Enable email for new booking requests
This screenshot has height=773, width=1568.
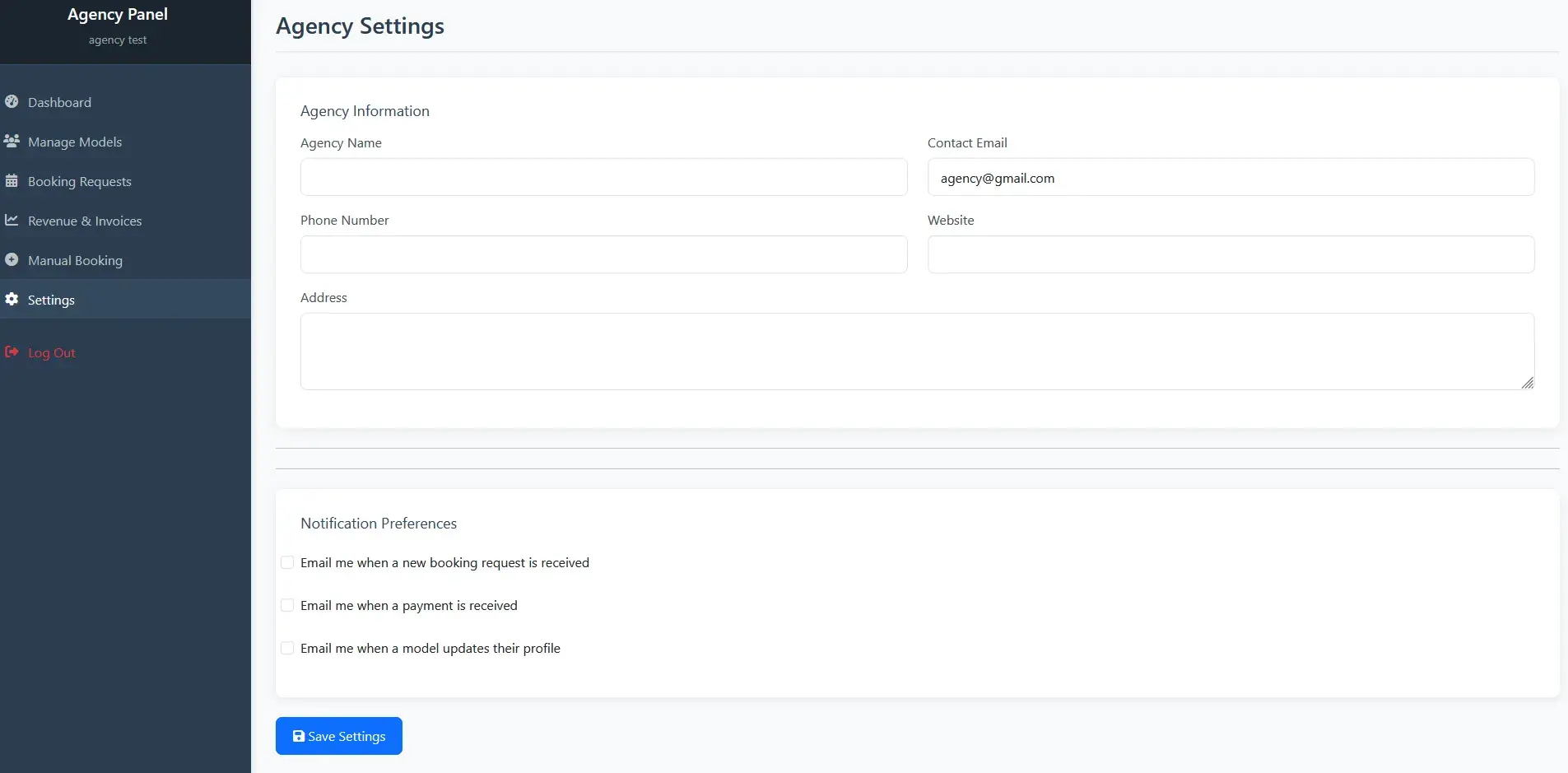[x=287, y=563]
